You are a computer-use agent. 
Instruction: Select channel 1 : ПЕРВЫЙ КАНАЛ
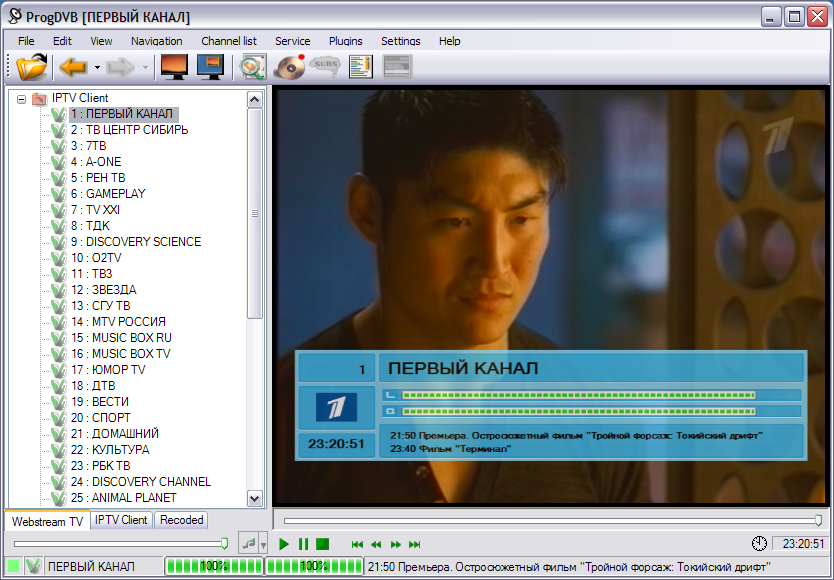[x=122, y=114]
